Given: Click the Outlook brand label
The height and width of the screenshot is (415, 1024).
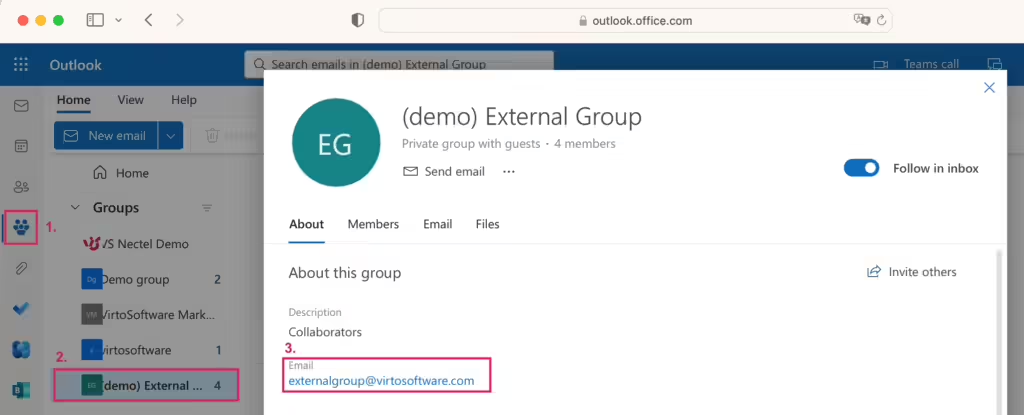Looking at the screenshot, I should pos(76,65).
